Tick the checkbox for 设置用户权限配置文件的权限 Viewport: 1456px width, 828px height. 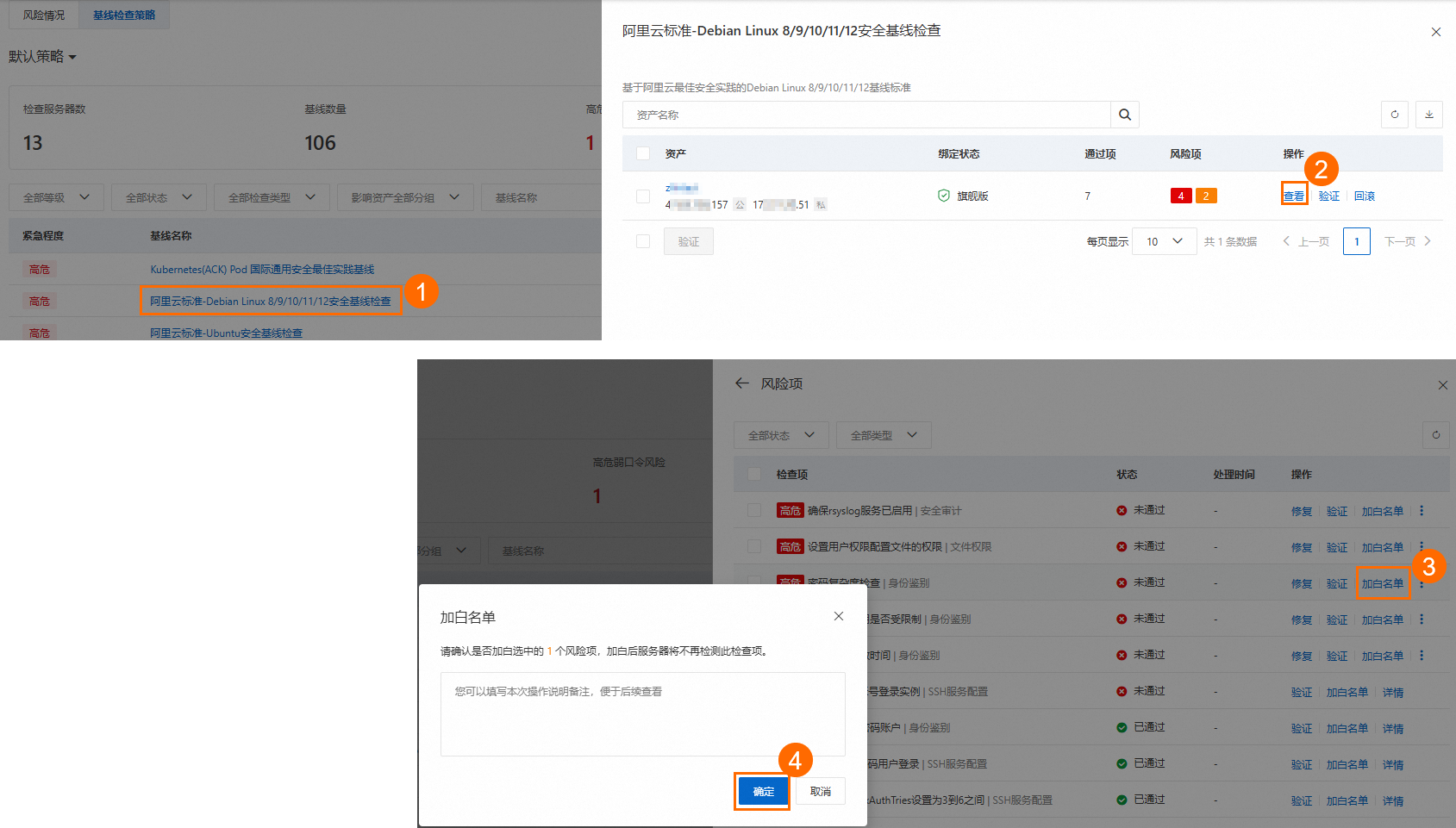755,547
